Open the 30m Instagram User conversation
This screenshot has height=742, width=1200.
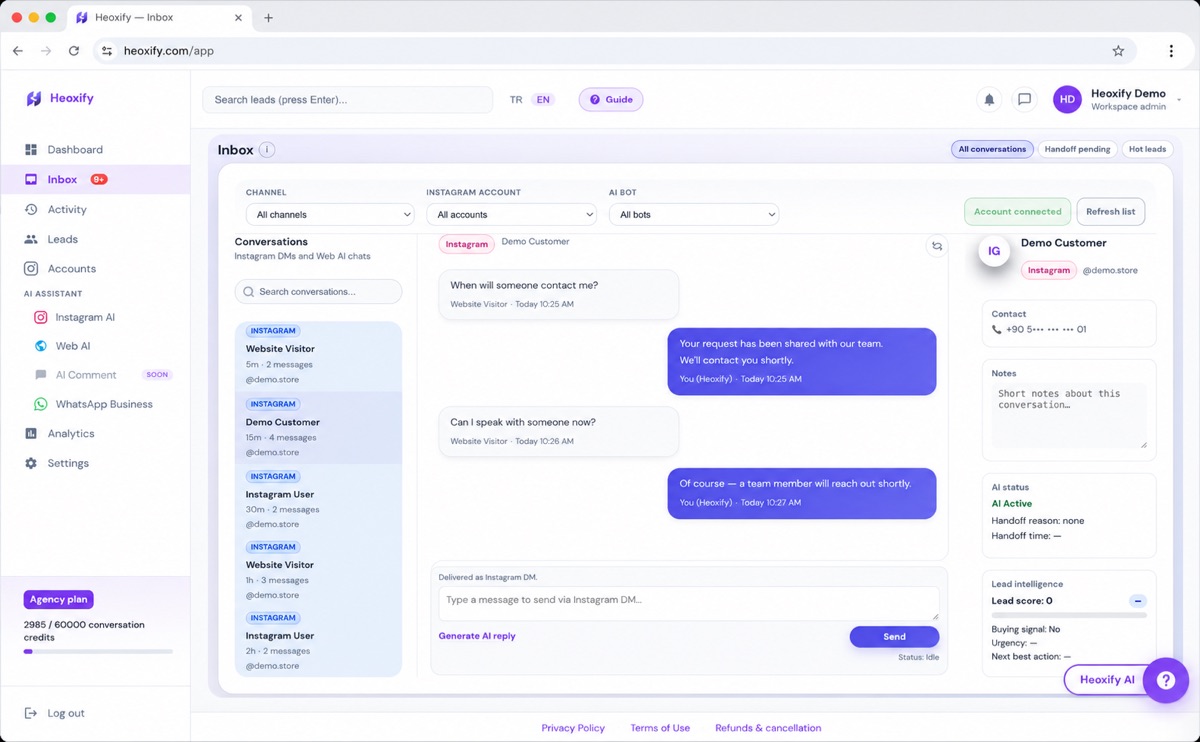coord(318,501)
